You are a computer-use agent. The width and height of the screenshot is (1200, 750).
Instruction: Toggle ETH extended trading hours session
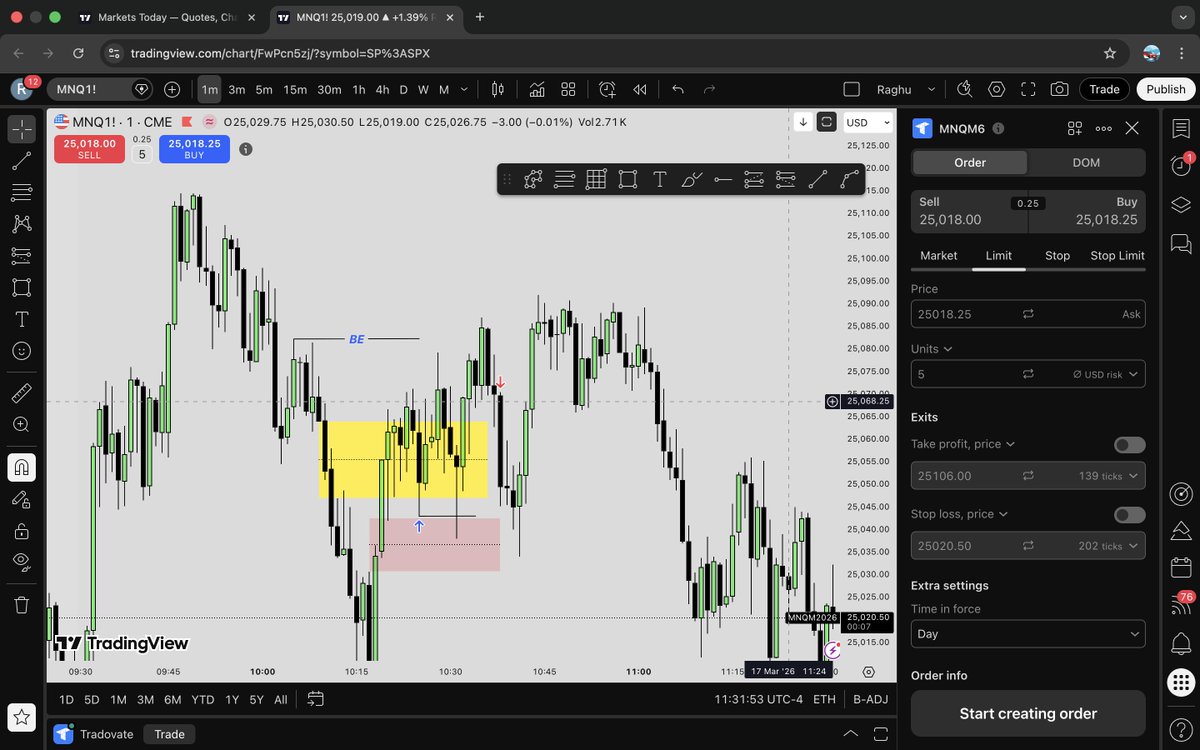point(824,700)
